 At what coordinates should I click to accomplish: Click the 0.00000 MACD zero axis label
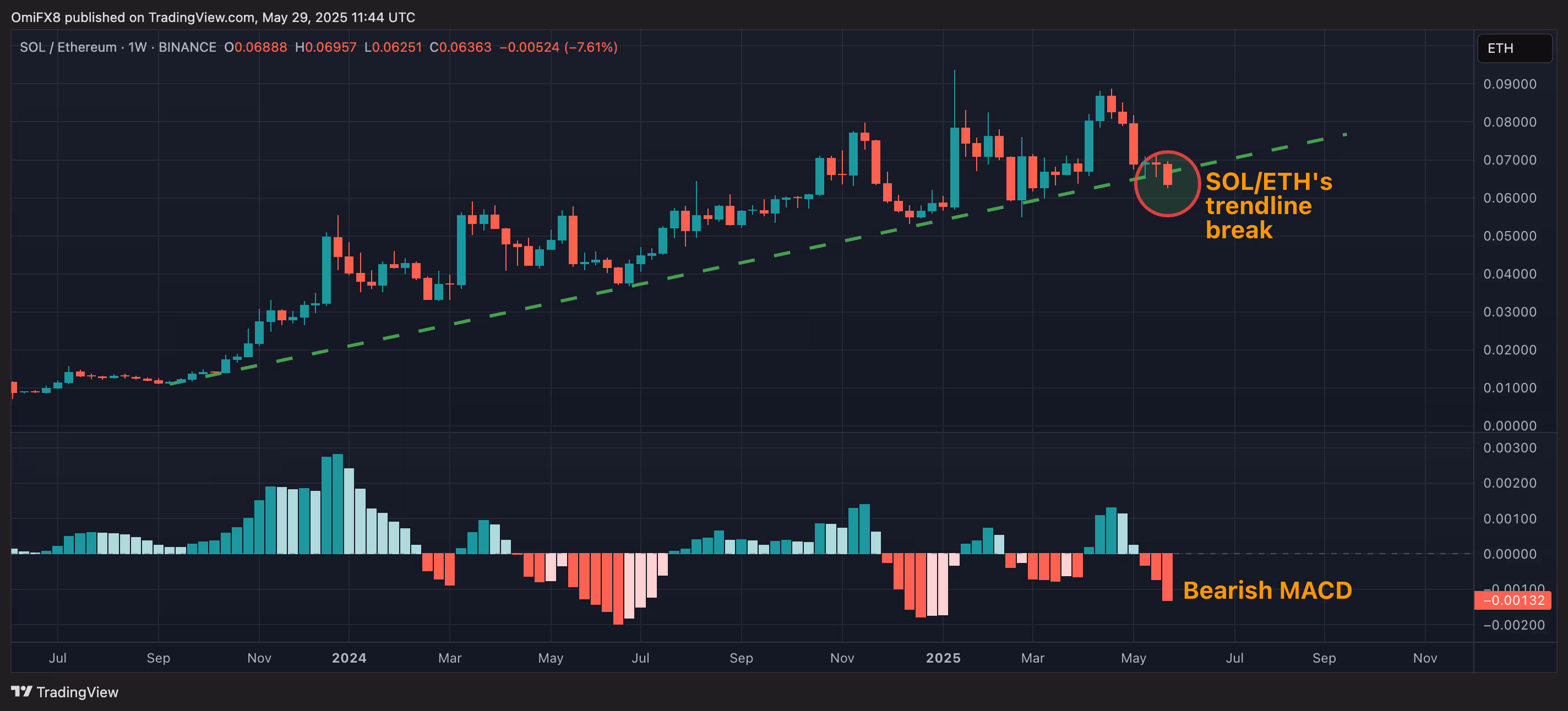pos(1510,554)
